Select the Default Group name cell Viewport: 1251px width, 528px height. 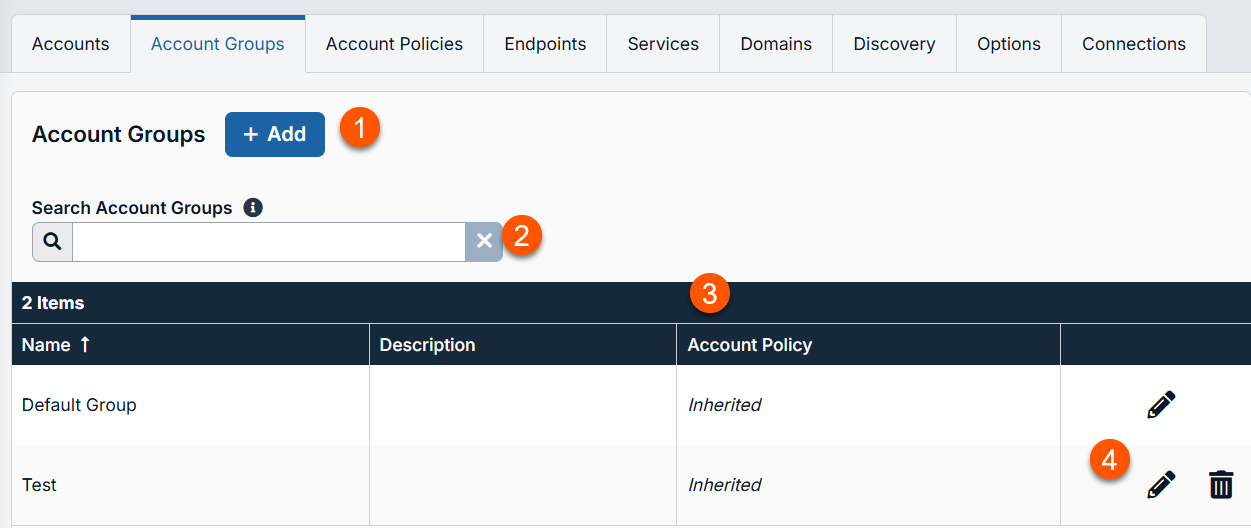79,405
